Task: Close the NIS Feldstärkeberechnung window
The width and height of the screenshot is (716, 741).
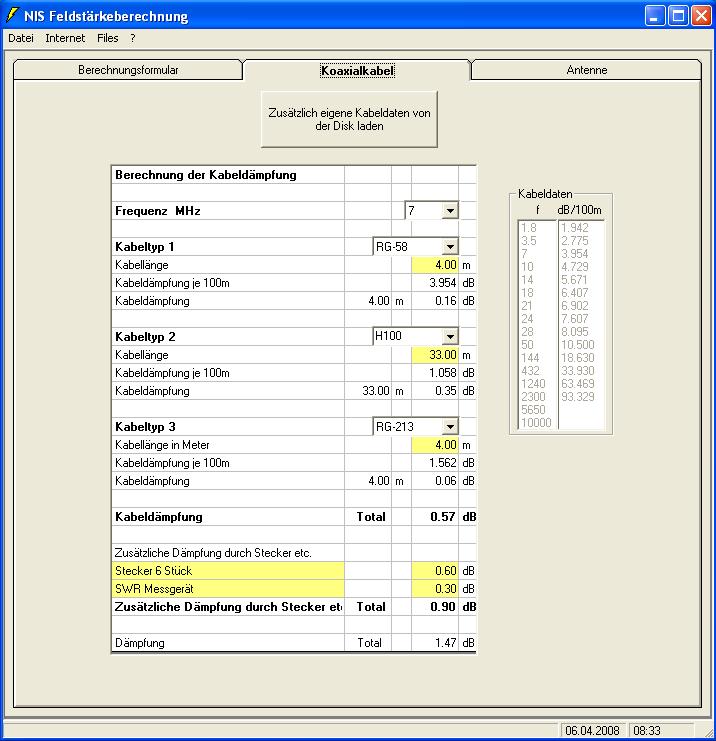Action: [702, 16]
